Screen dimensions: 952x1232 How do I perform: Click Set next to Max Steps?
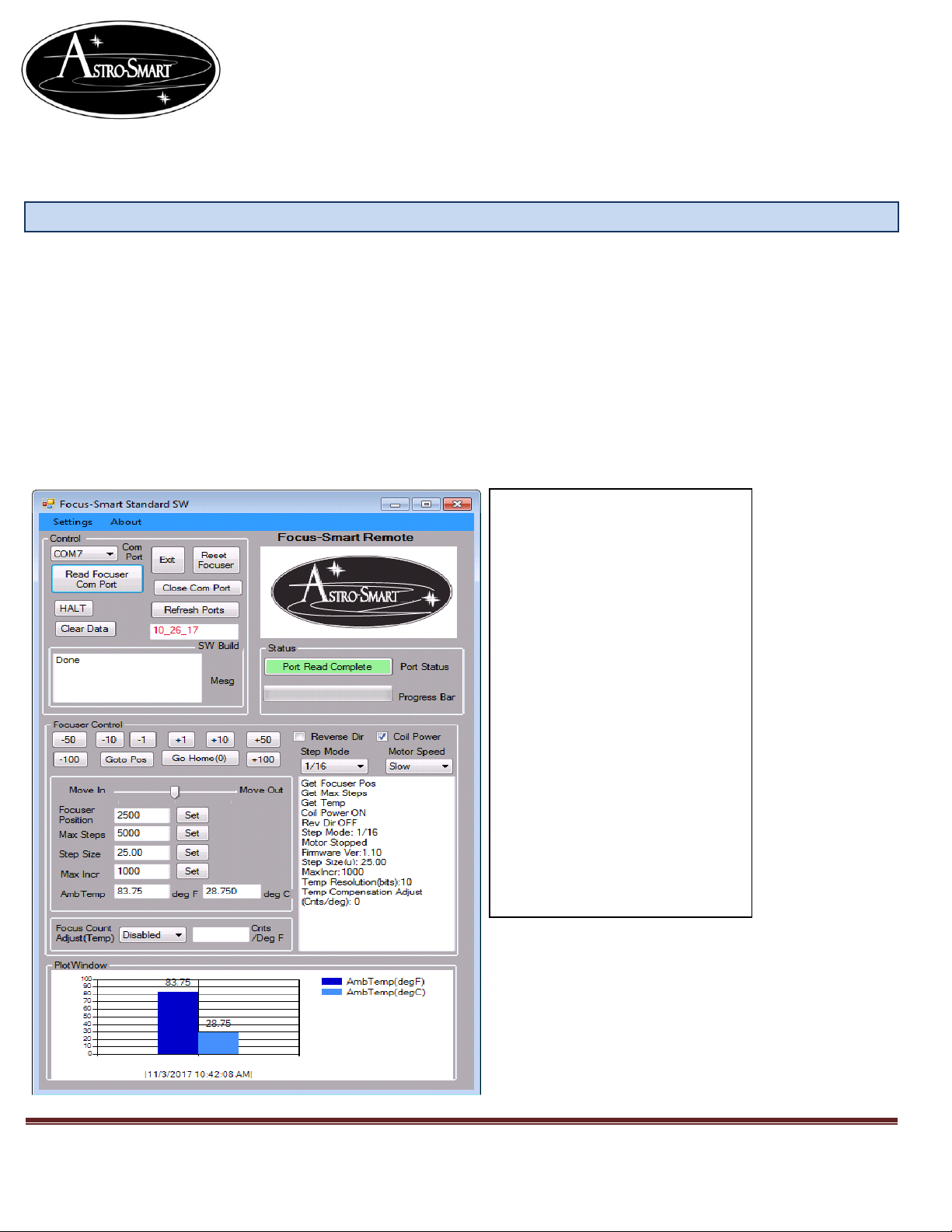[192, 833]
